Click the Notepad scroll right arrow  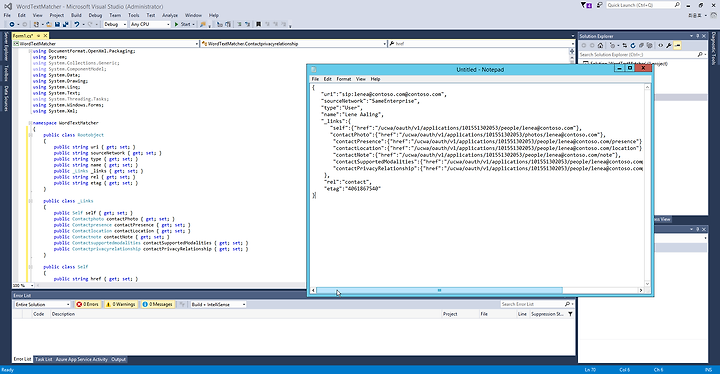tap(641, 290)
